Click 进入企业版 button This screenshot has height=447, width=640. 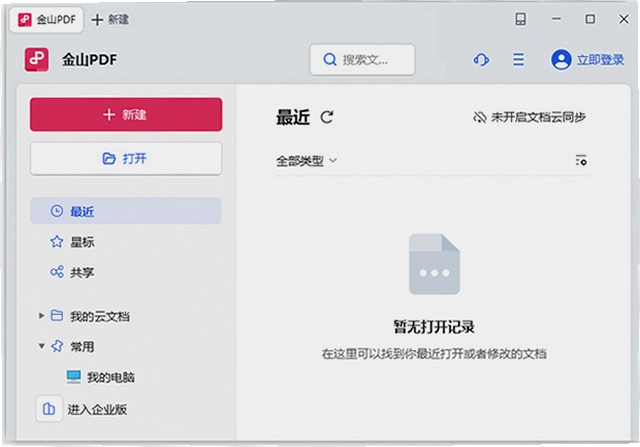point(82,409)
